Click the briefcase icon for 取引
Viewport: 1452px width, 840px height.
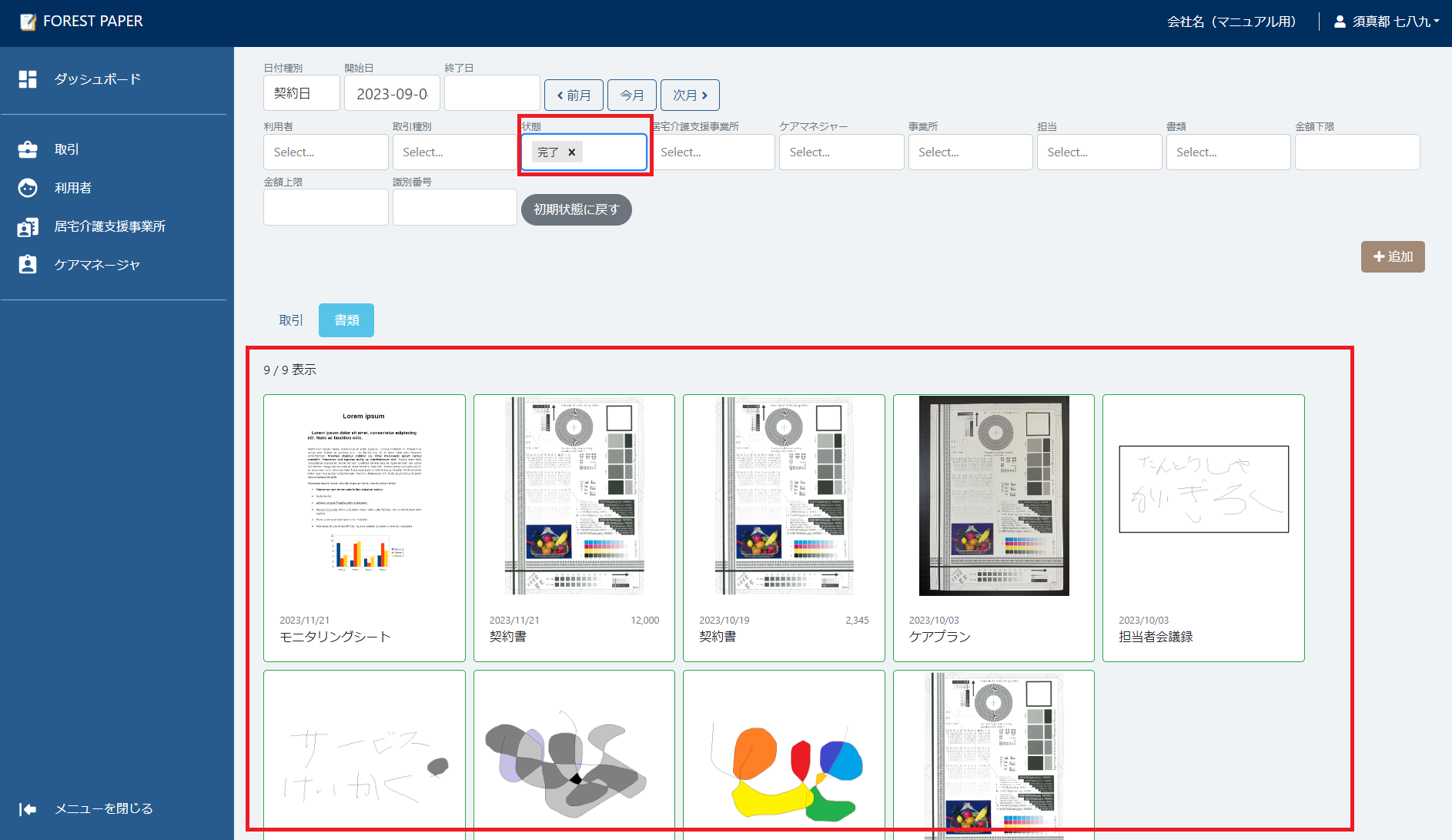click(x=28, y=149)
